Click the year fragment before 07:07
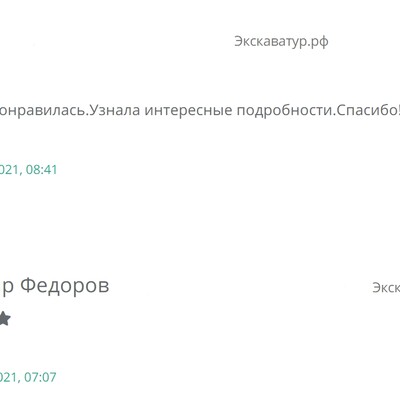The width and height of the screenshot is (400, 400). 9,377
